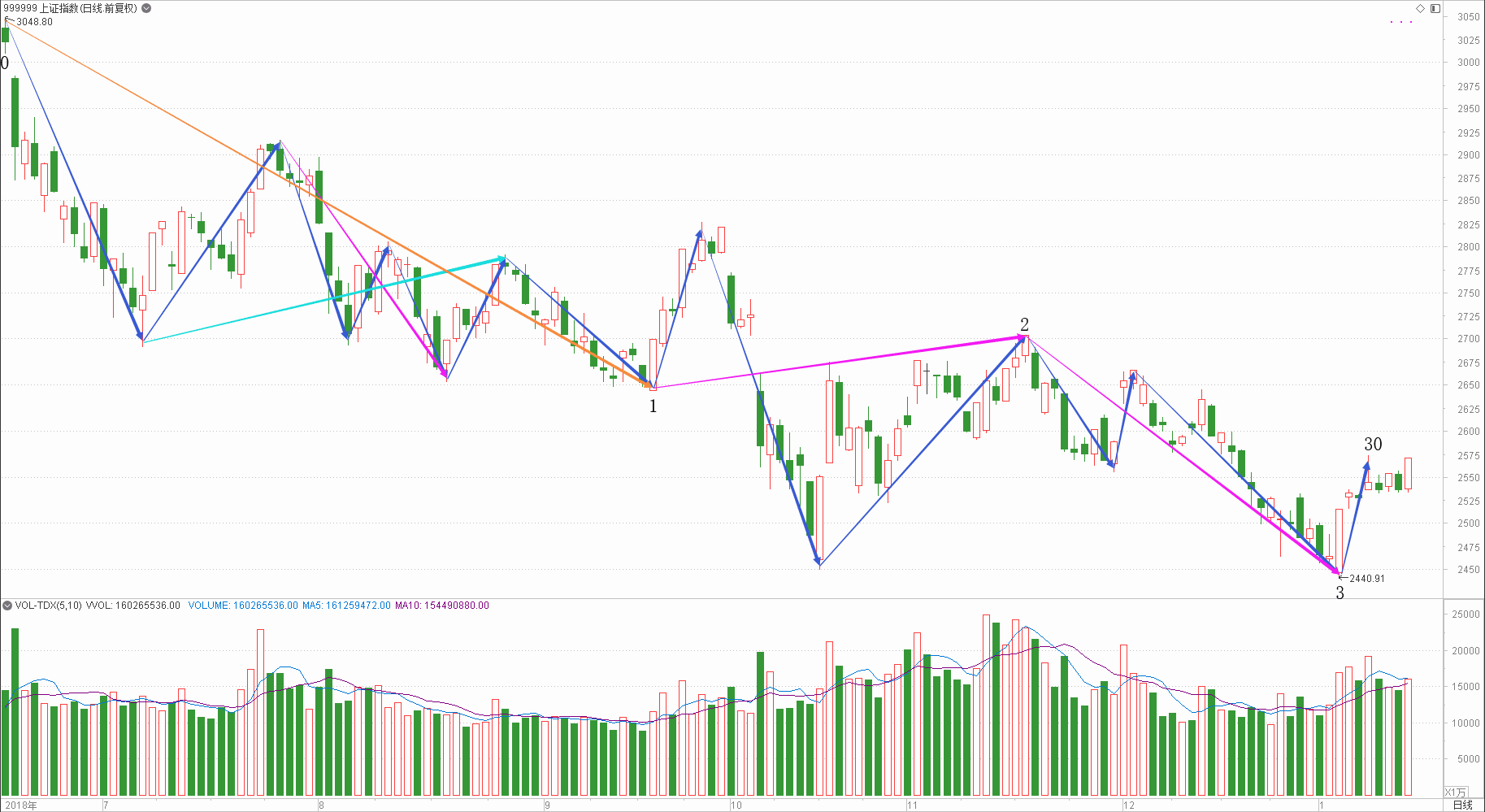
Task: Toggle the side panel layout icon
Action: pyautogui.click(x=1435, y=8)
